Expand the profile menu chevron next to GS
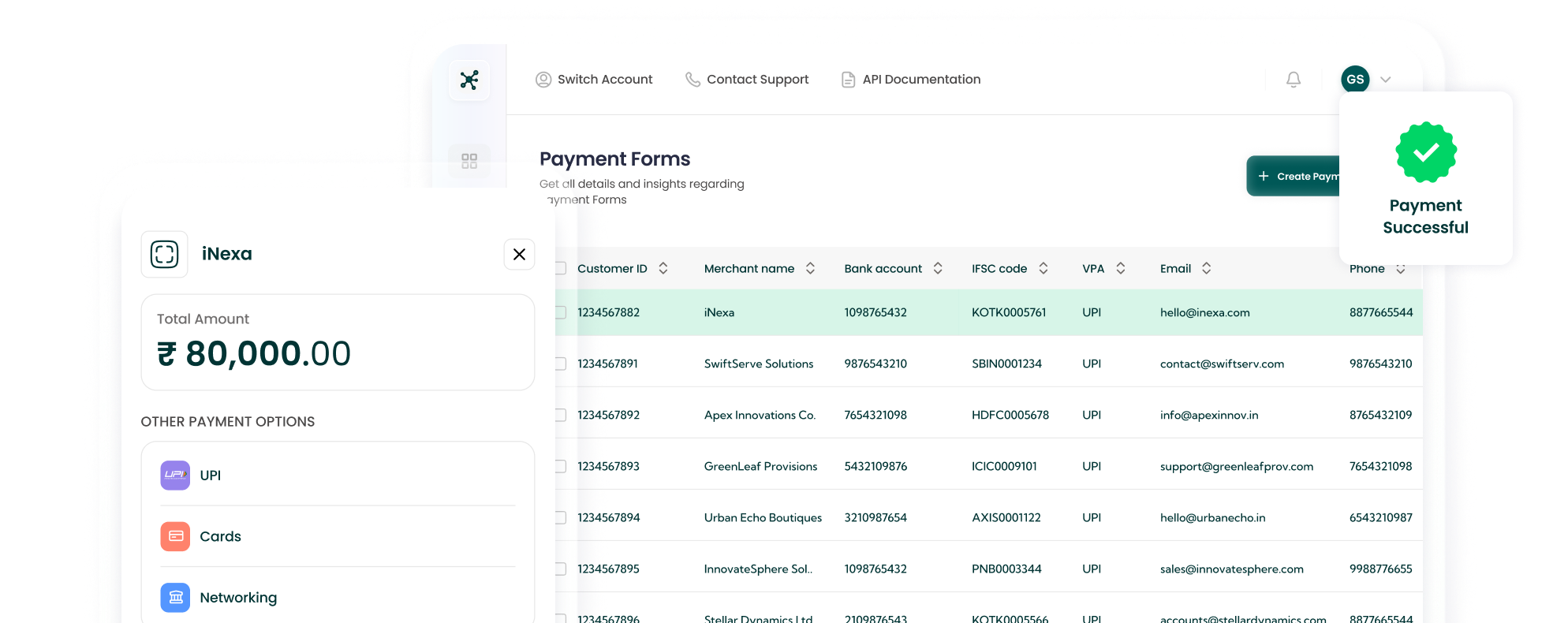Screen dimensions: 1568x623 [1386, 80]
